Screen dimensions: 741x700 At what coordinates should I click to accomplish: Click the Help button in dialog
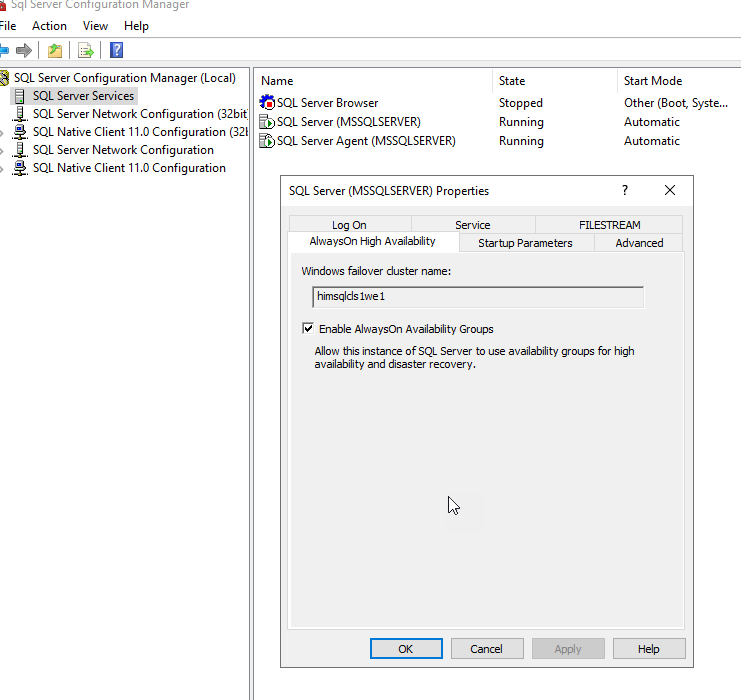coord(649,648)
